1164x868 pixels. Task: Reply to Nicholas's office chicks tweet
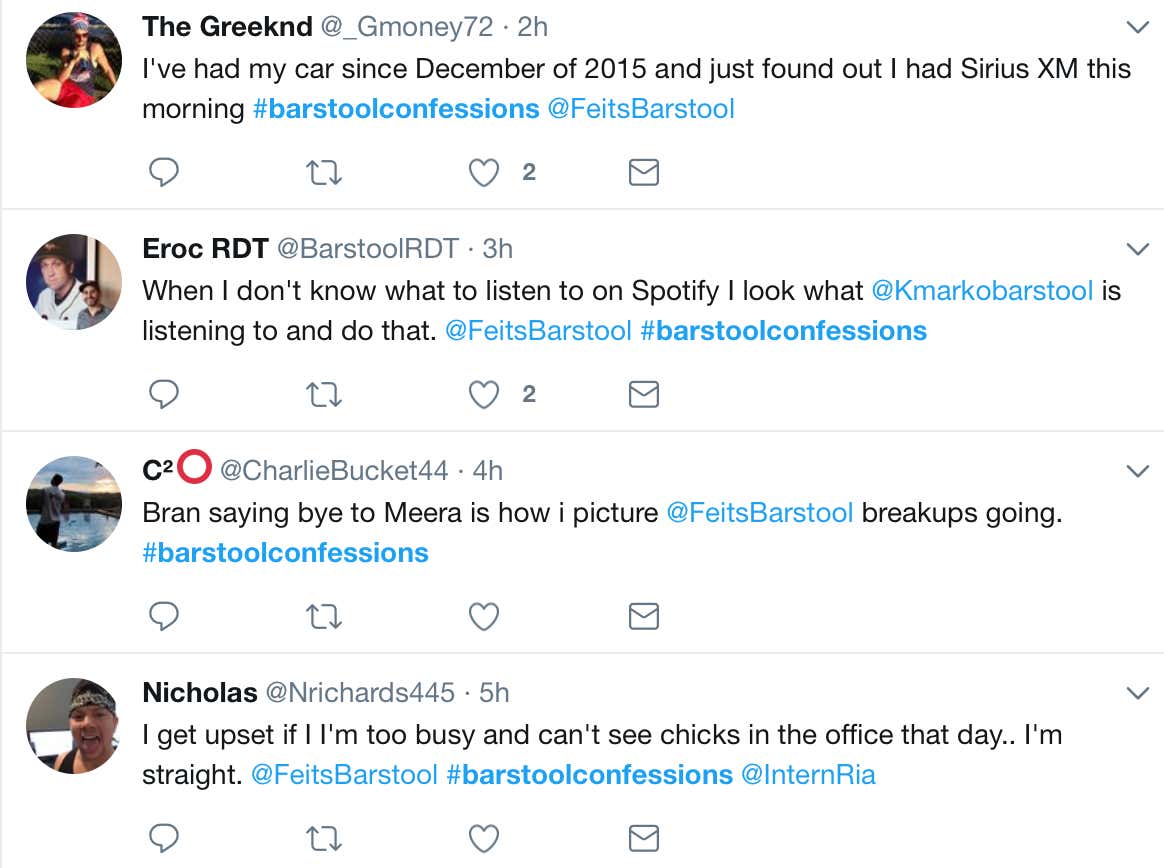coord(163,838)
